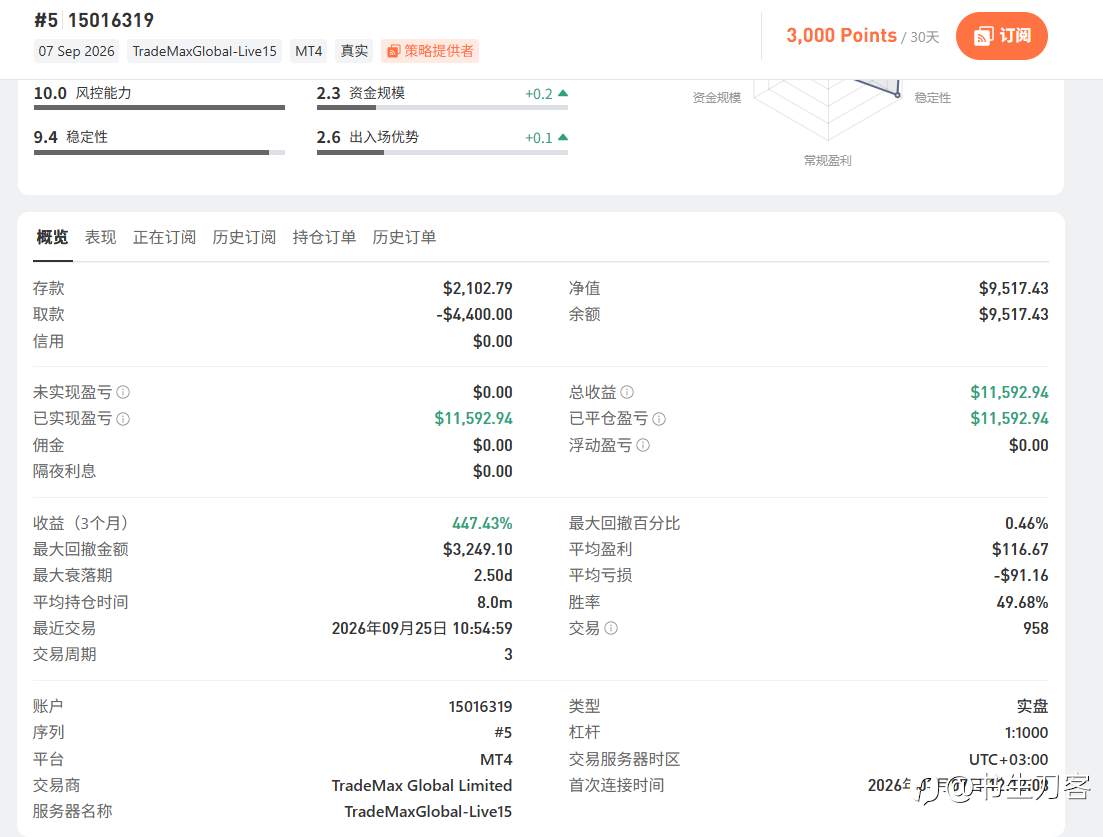This screenshot has height=837, width=1103.
Task: Click the green up arrow beside +0.1
Action: [563, 137]
